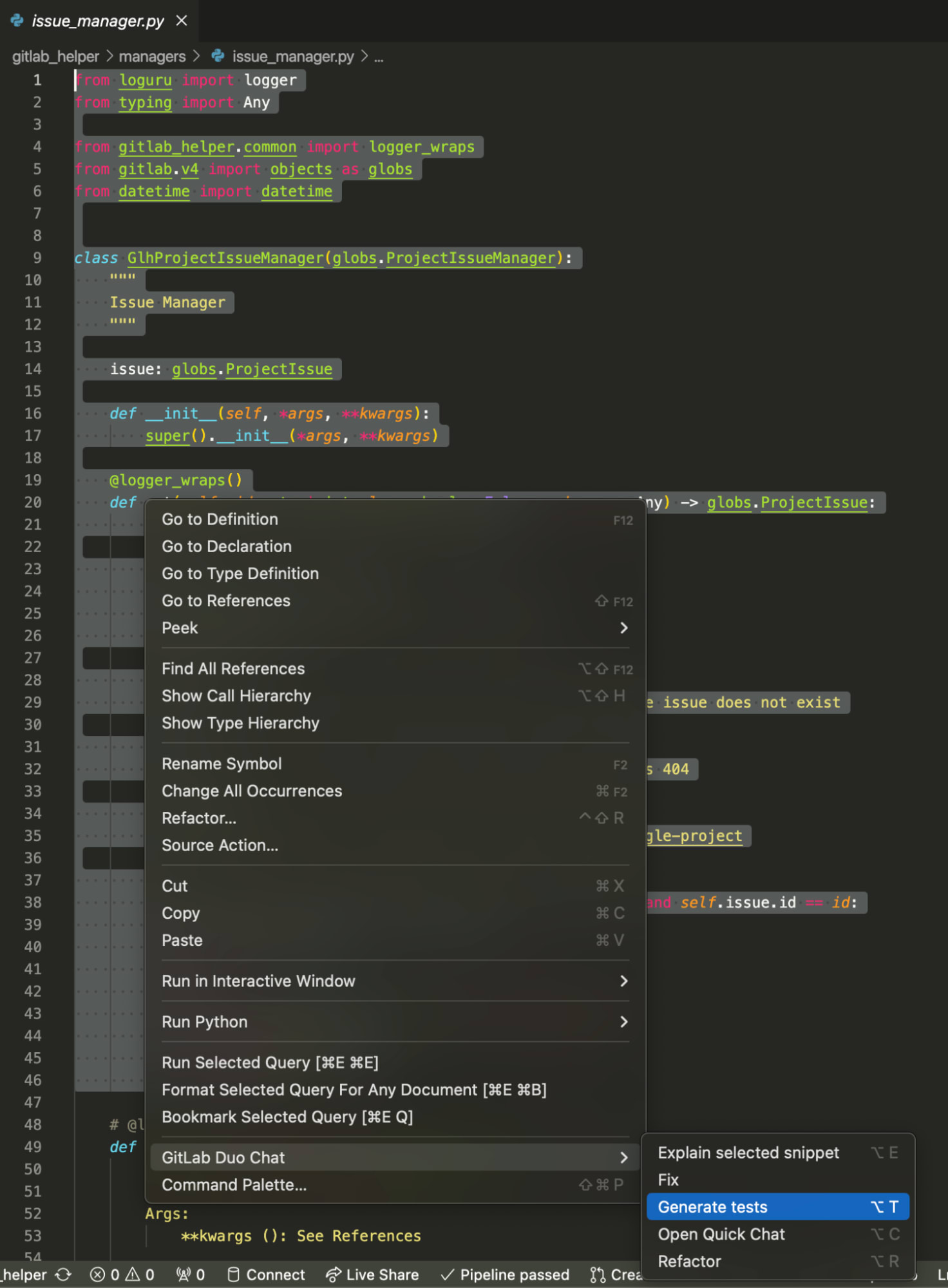Click class name GlhProjectIssueManager
The height and width of the screenshot is (1288, 948).
[225, 258]
